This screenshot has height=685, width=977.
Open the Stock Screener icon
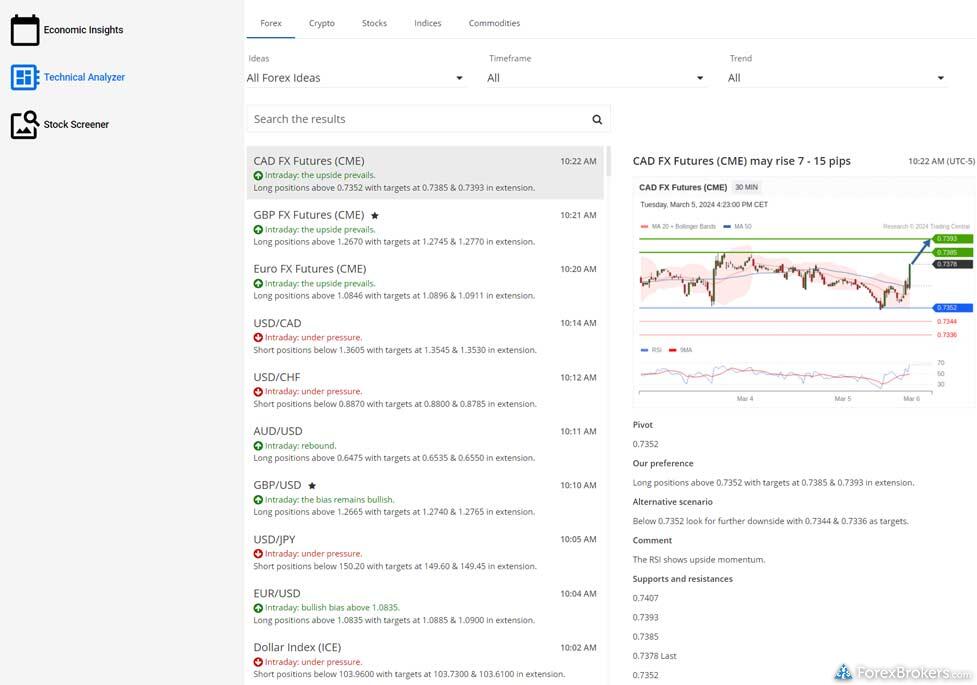(x=25, y=125)
